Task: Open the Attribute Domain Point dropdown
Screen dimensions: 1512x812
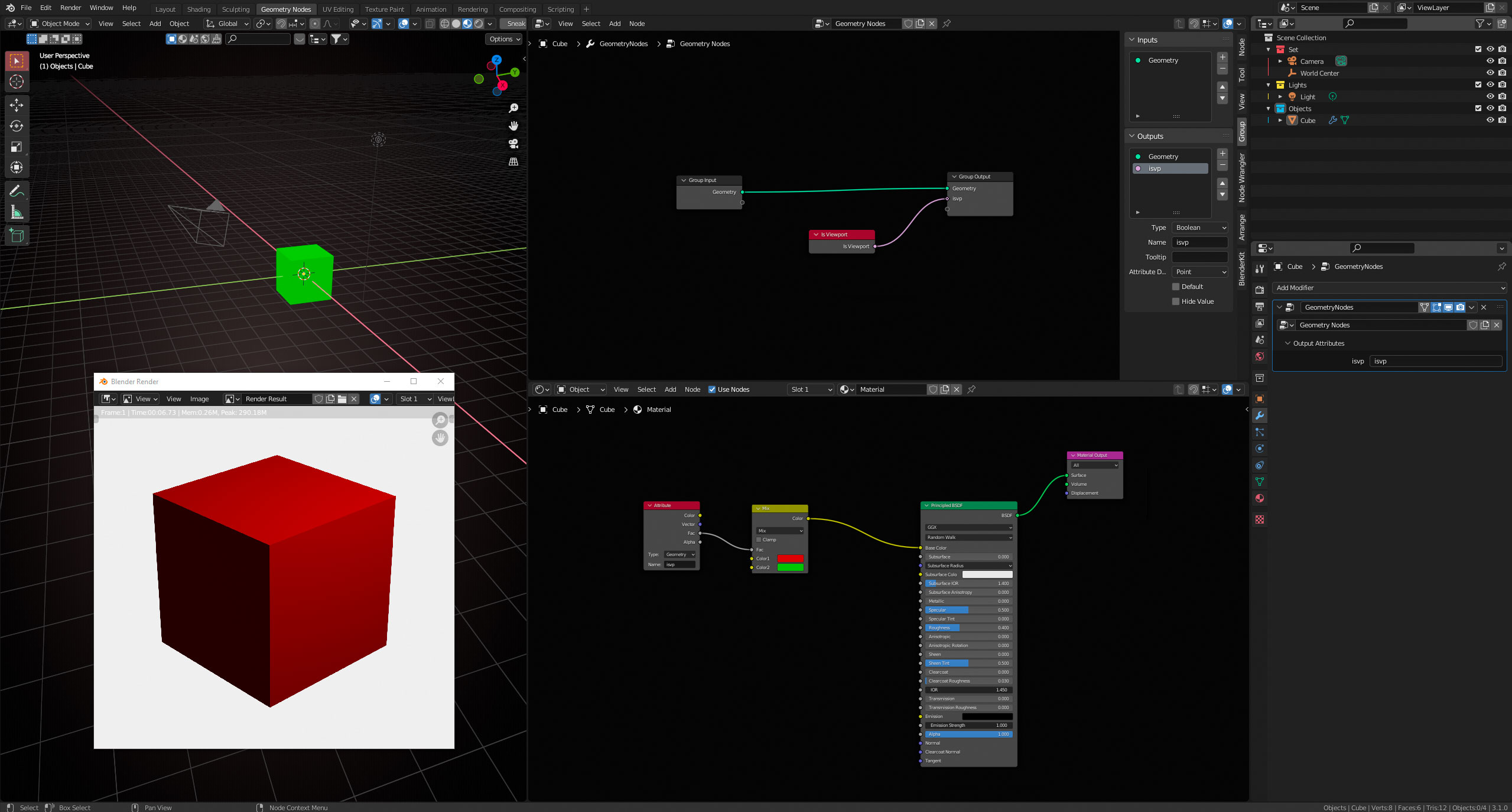Action: [x=1199, y=272]
